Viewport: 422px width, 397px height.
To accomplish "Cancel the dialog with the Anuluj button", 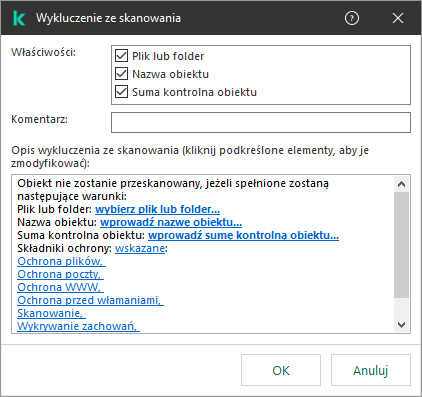I will pos(371,370).
